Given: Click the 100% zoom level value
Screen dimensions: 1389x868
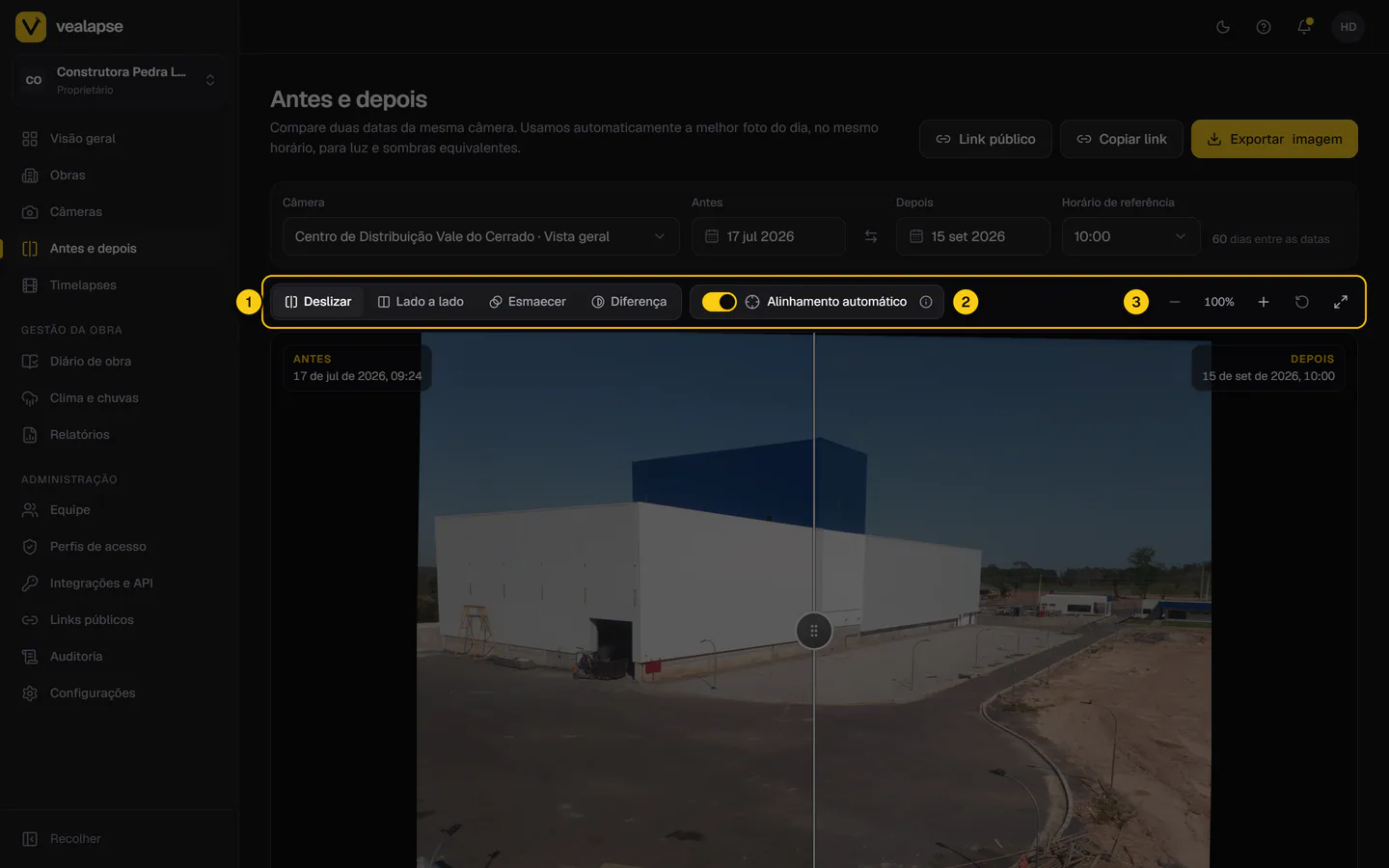Looking at the screenshot, I should (1219, 302).
